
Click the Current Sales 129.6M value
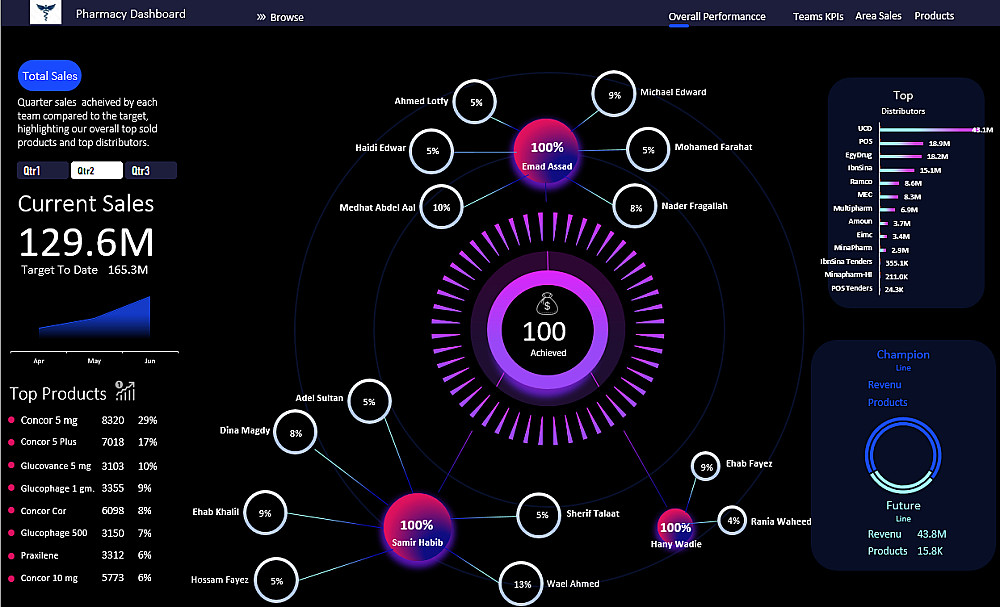[86, 242]
